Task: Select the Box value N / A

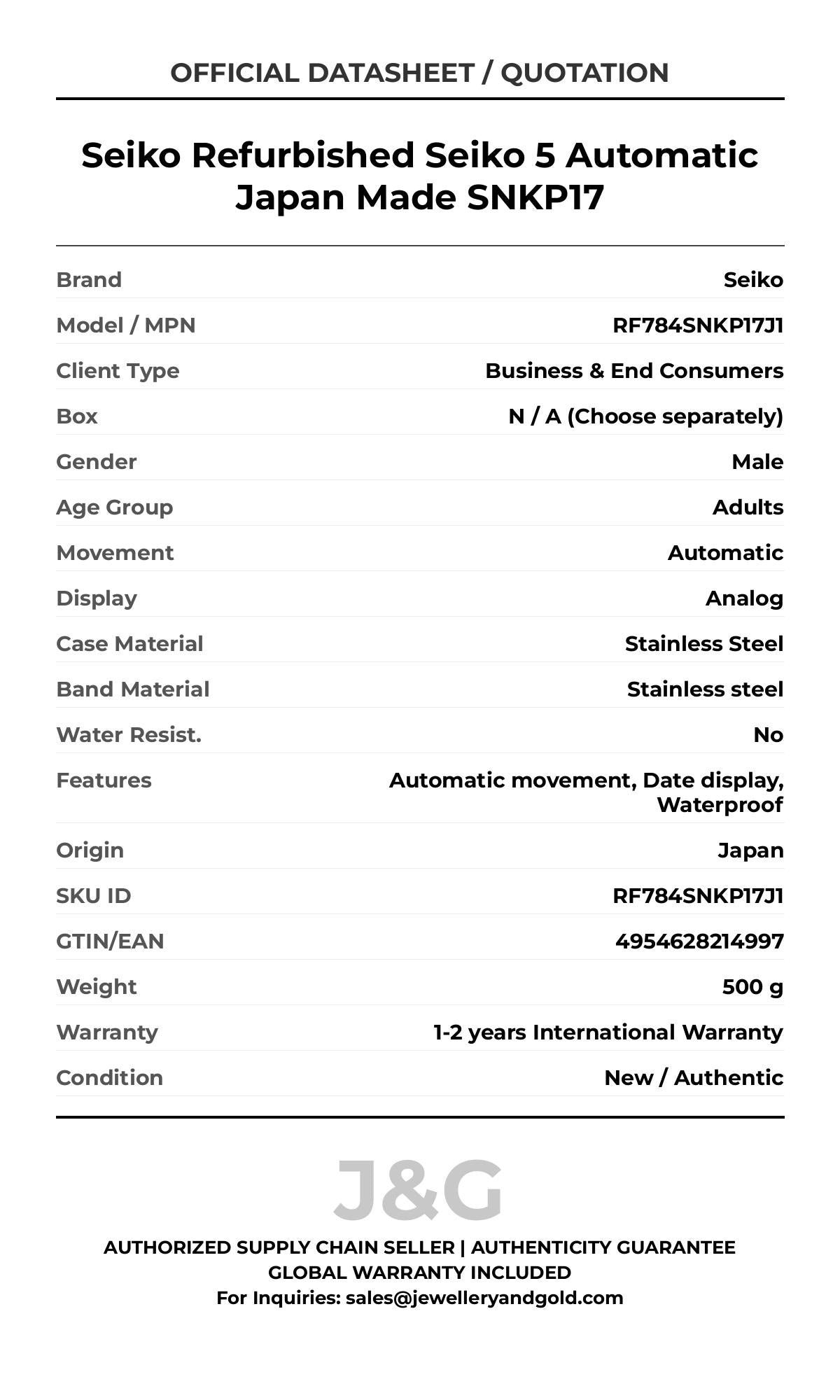Action: pyautogui.click(x=645, y=416)
